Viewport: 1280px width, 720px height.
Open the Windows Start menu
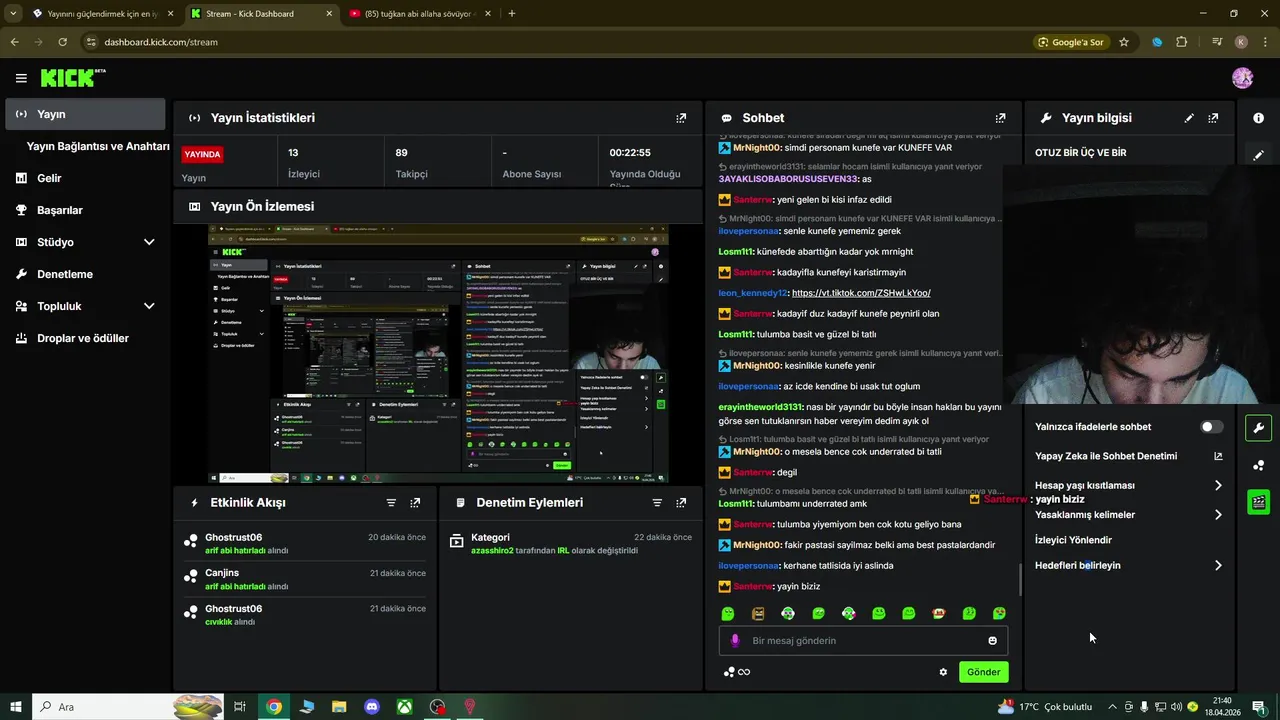(16, 707)
